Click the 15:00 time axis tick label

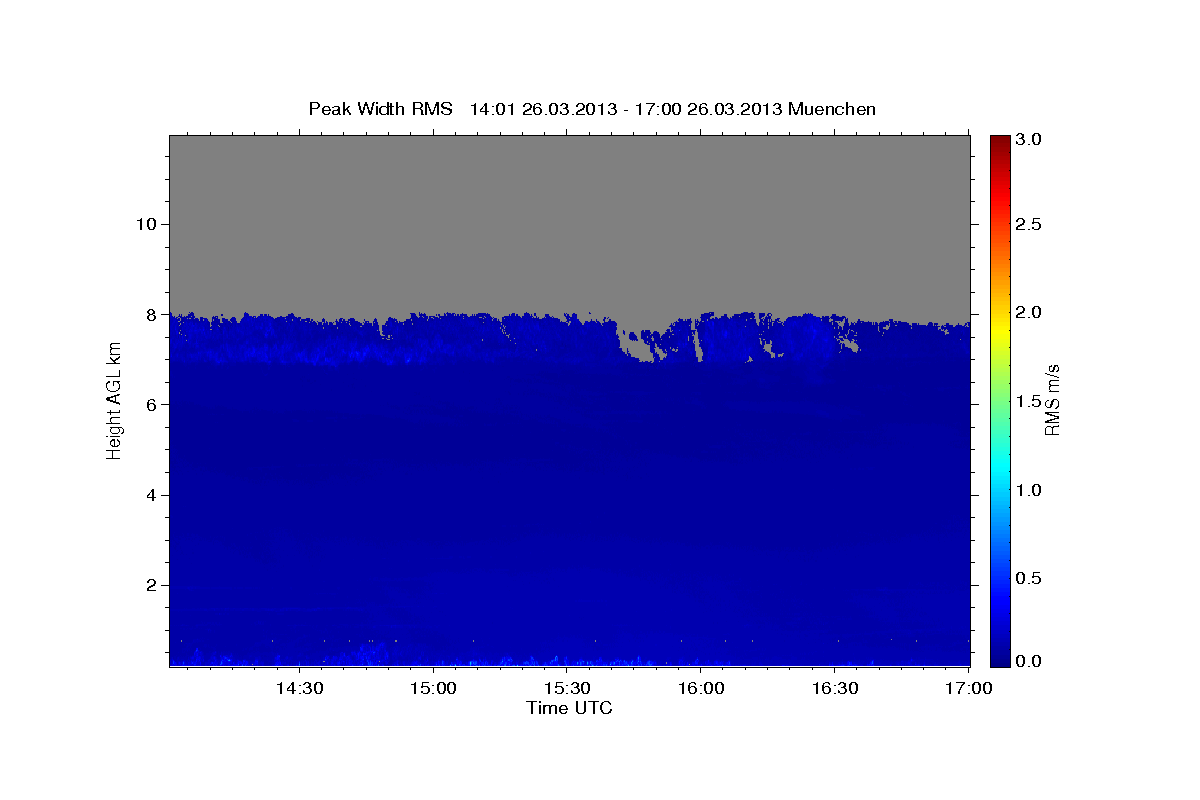[x=432, y=689]
